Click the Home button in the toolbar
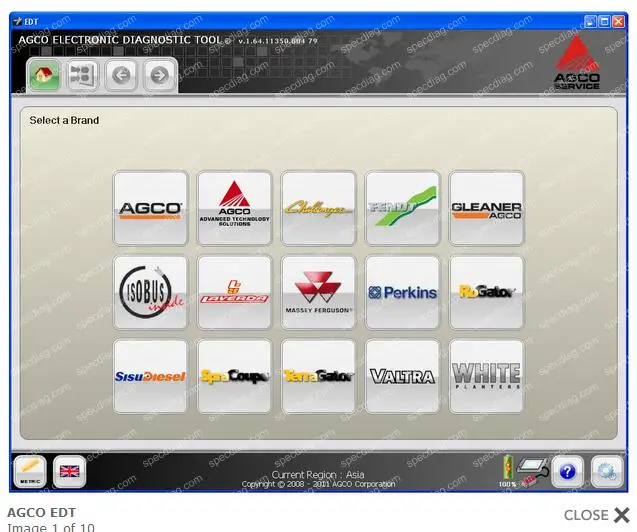The width and height of the screenshot is (637, 532). 44,75
